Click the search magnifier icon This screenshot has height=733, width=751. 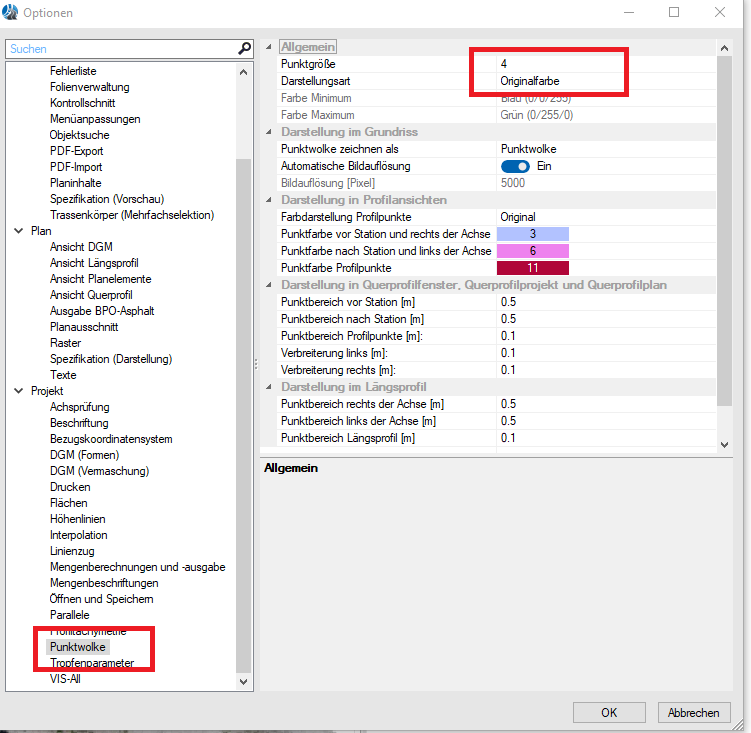pos(244,49)
